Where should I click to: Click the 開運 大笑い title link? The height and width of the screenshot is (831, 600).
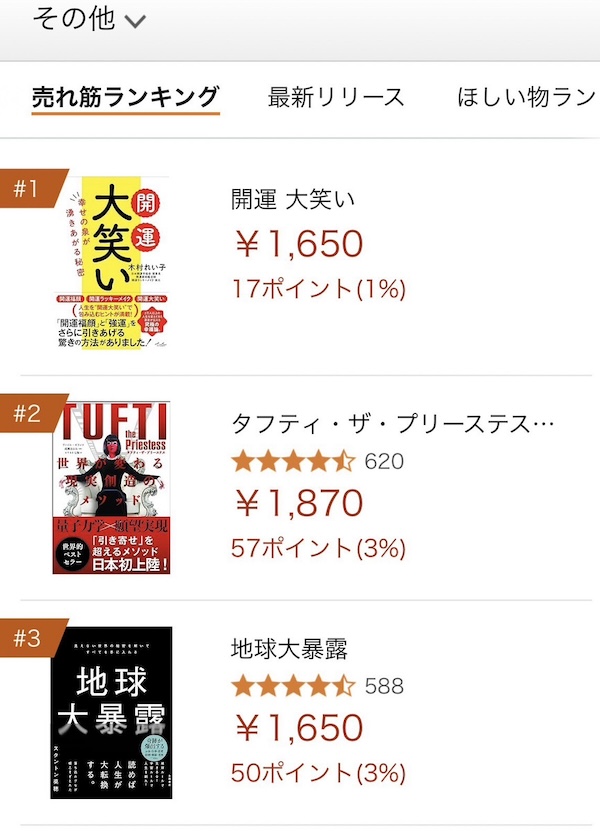click(292, 199)
